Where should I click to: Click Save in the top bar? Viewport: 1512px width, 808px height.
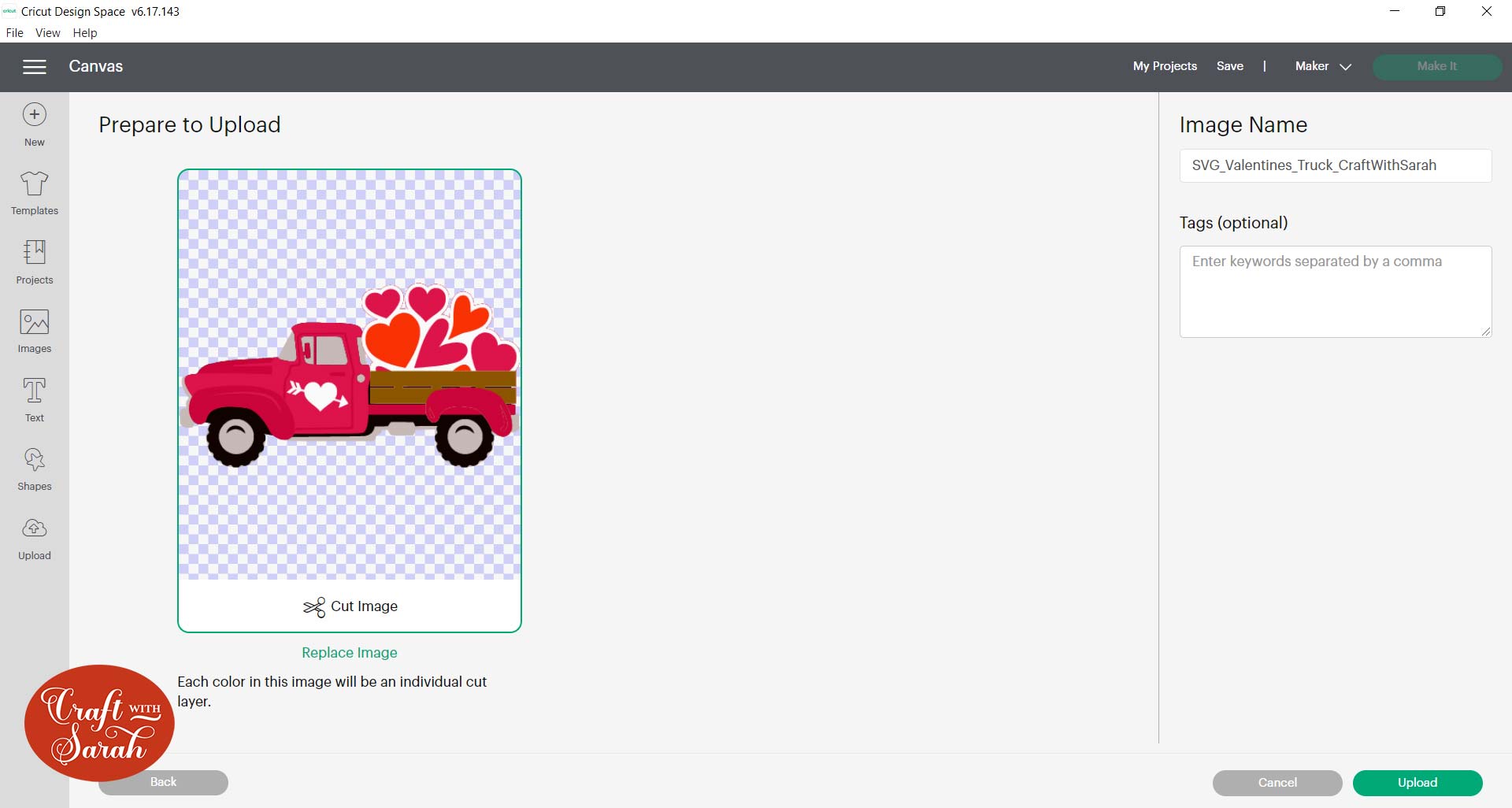coord(1230,66)
